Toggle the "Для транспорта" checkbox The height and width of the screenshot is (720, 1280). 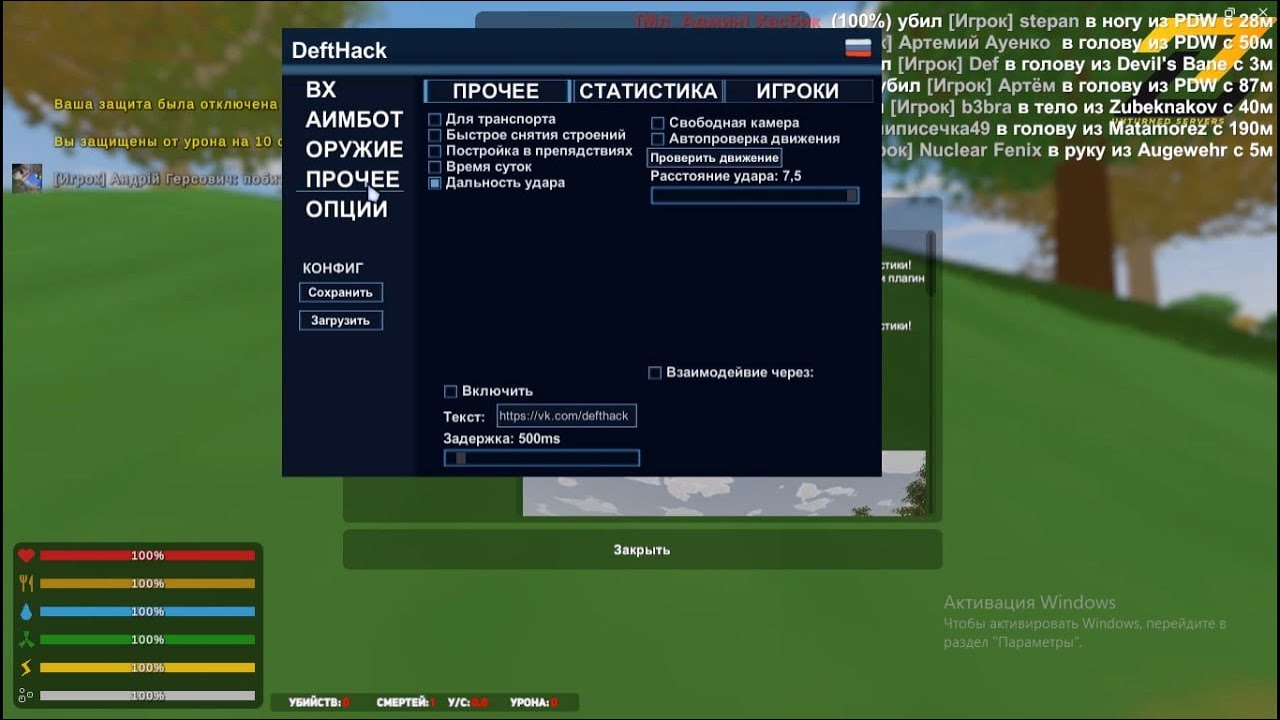[x=435, y=119]
